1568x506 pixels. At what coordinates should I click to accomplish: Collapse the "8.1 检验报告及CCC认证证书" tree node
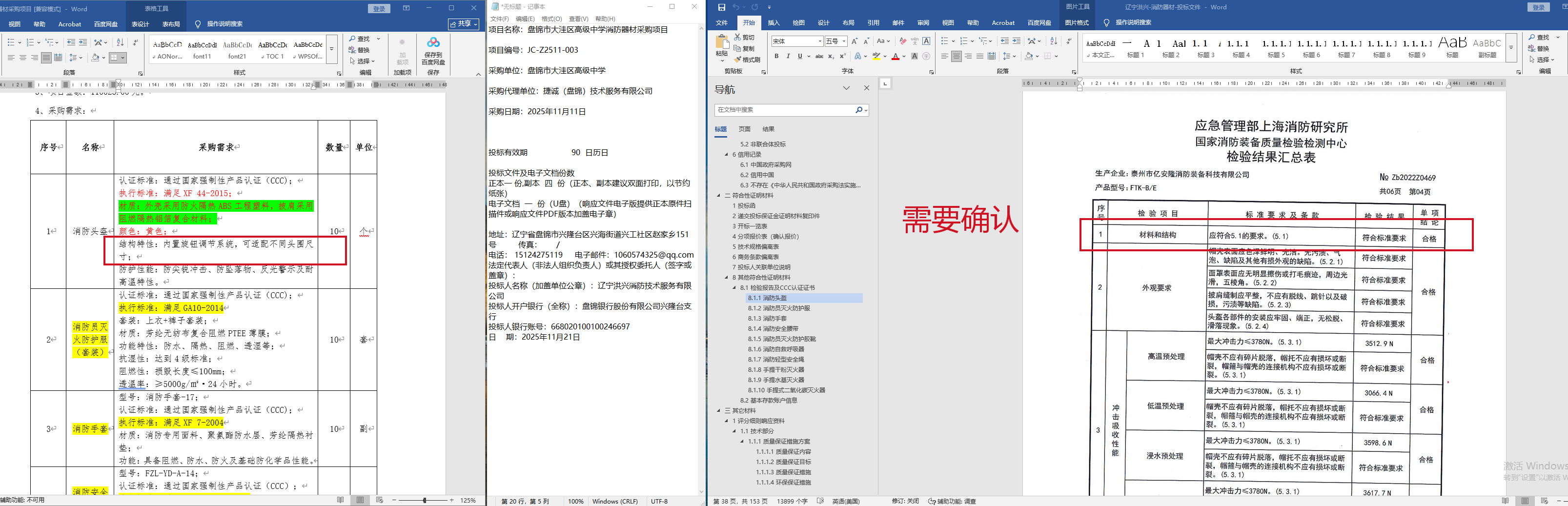click(734, 287)
